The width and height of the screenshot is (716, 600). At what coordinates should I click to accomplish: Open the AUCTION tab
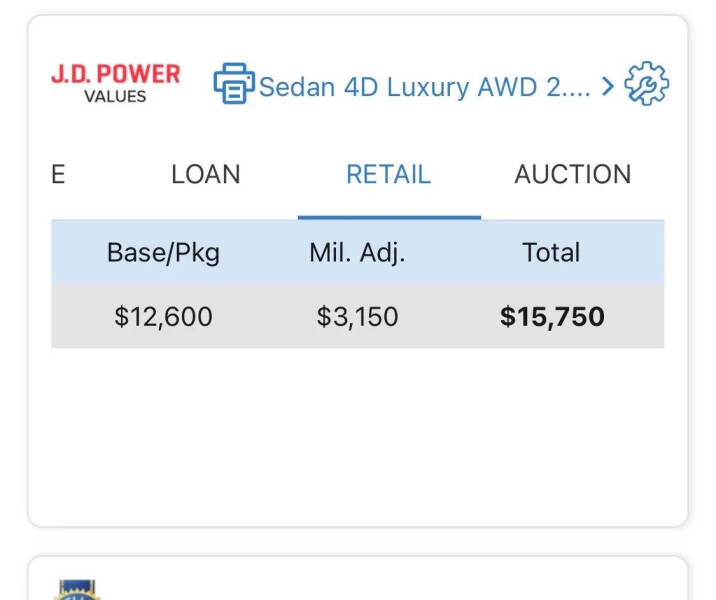[x=572, y=174]
